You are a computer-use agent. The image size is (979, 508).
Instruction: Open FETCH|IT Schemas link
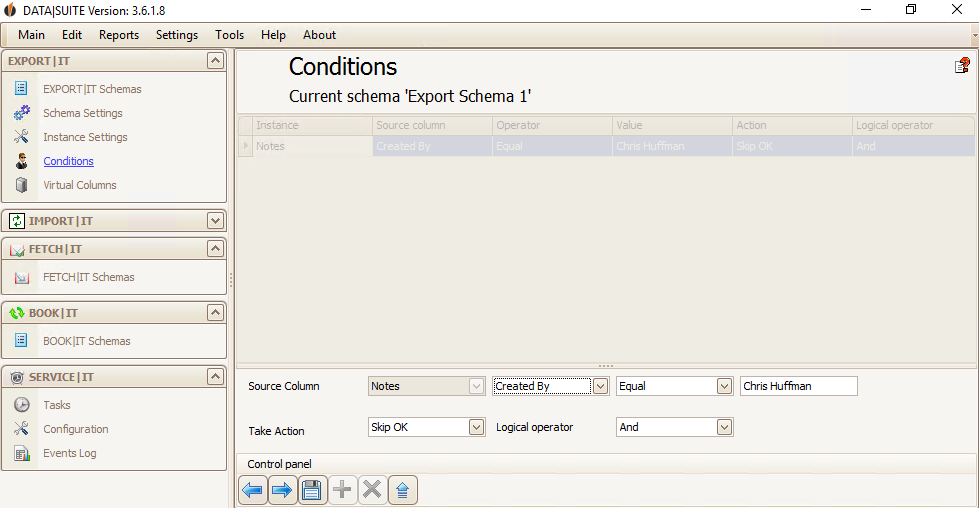tap(89, 277)
